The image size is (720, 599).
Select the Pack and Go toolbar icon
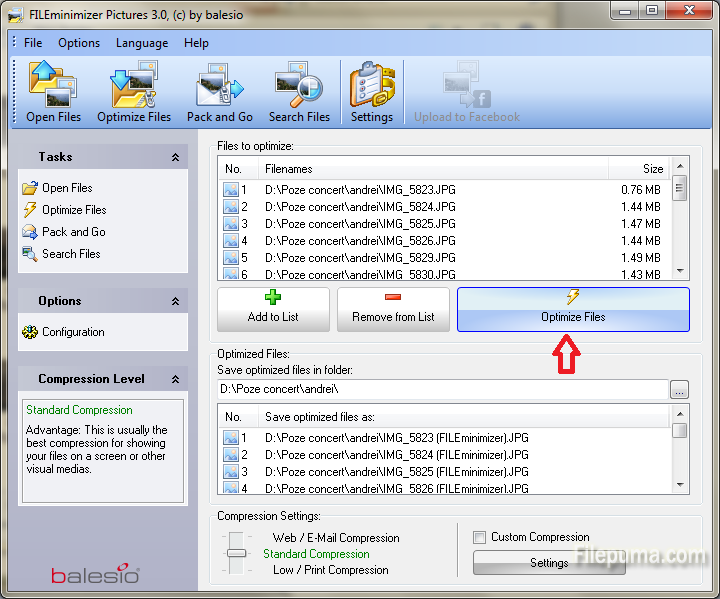219,92
